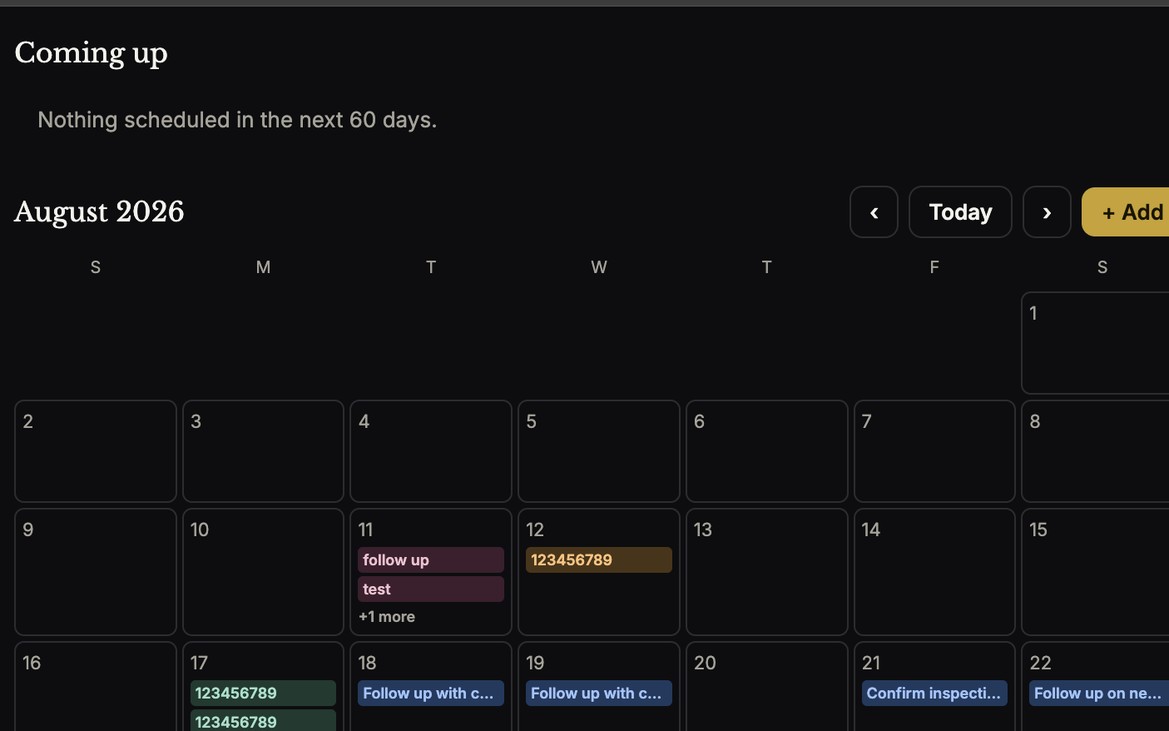Select the August 7 day cell
Screen dimensions: 1169x731
click(934, 452)
